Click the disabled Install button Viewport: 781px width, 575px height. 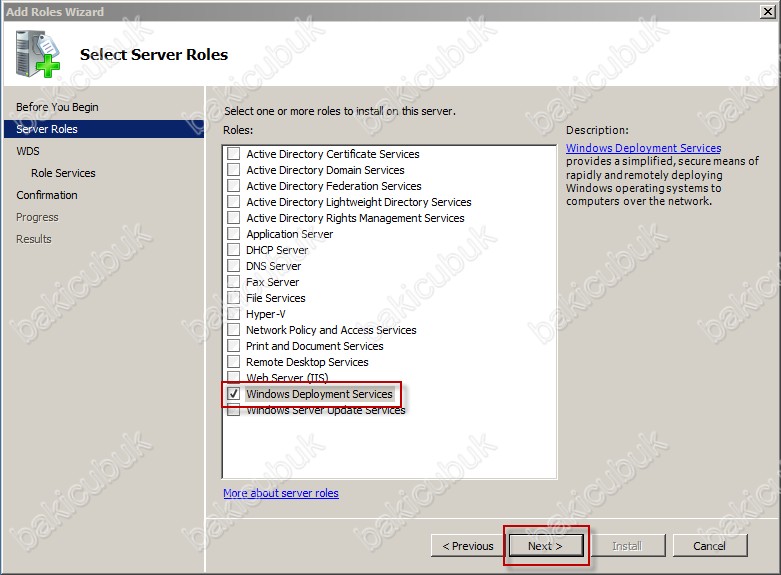pos(627,546)
